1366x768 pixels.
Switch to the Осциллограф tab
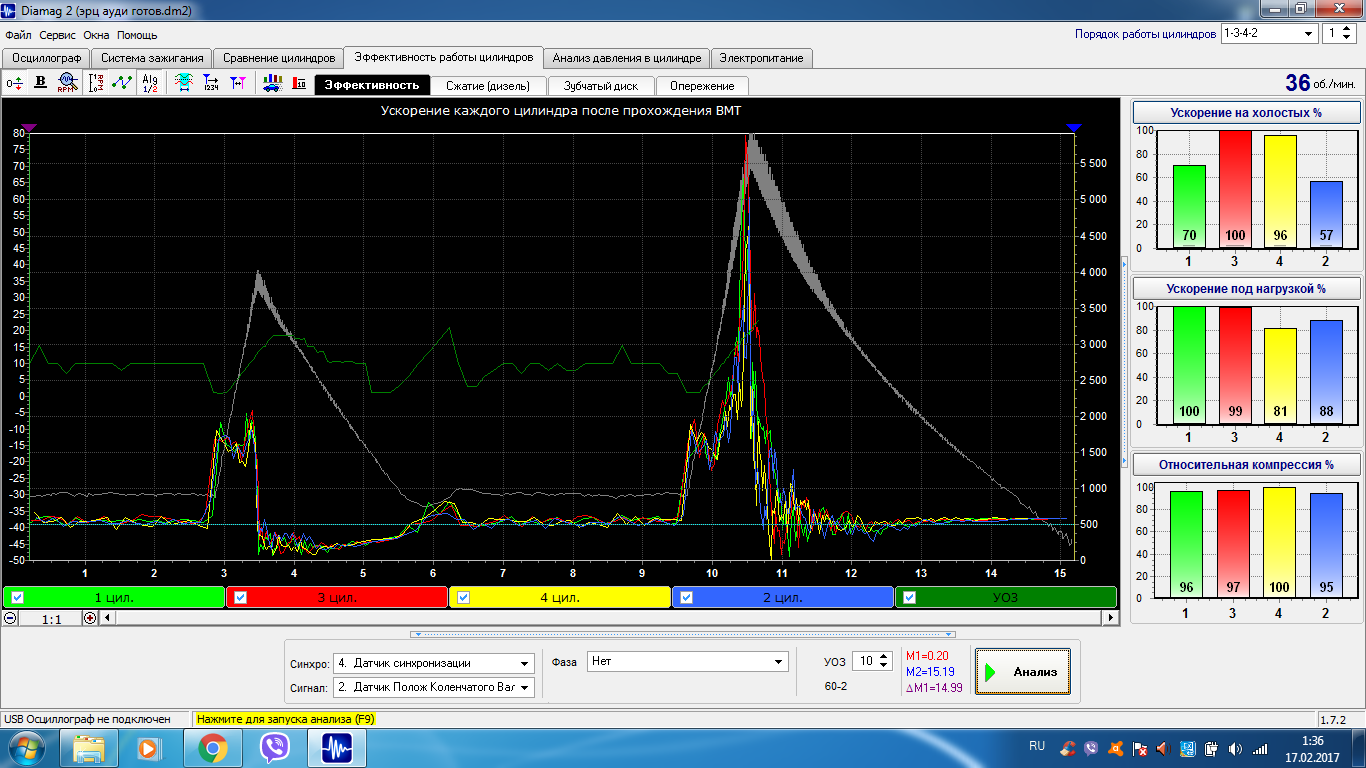(x=46, y=58)
